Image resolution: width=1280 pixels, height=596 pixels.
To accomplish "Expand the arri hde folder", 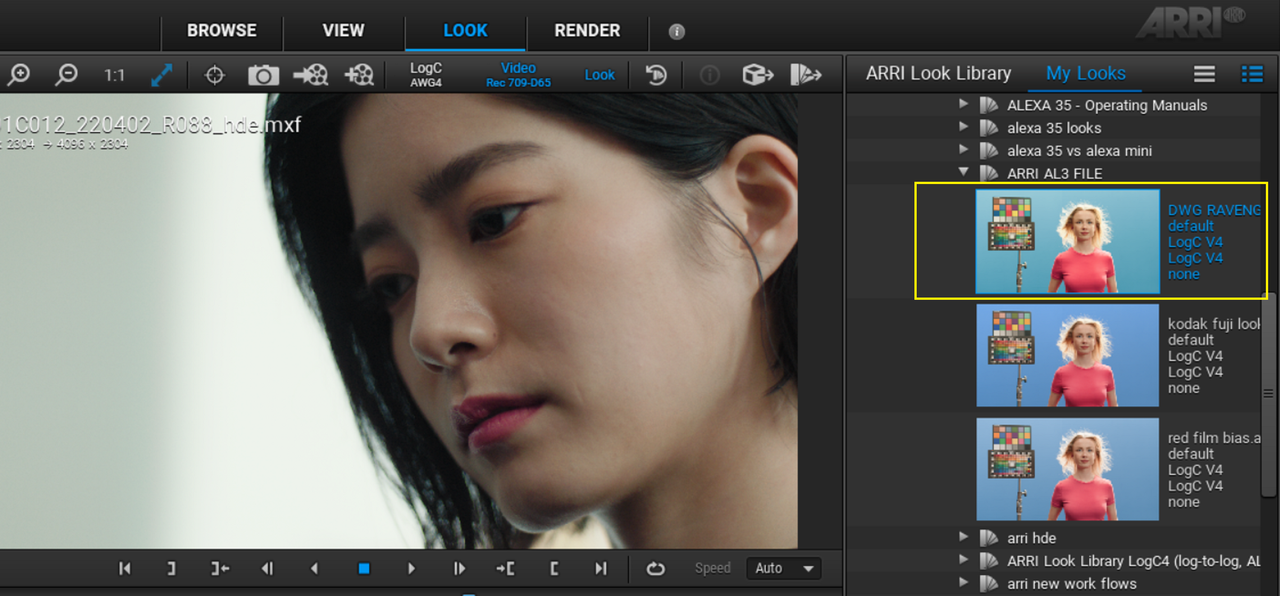I will (964, 537).
